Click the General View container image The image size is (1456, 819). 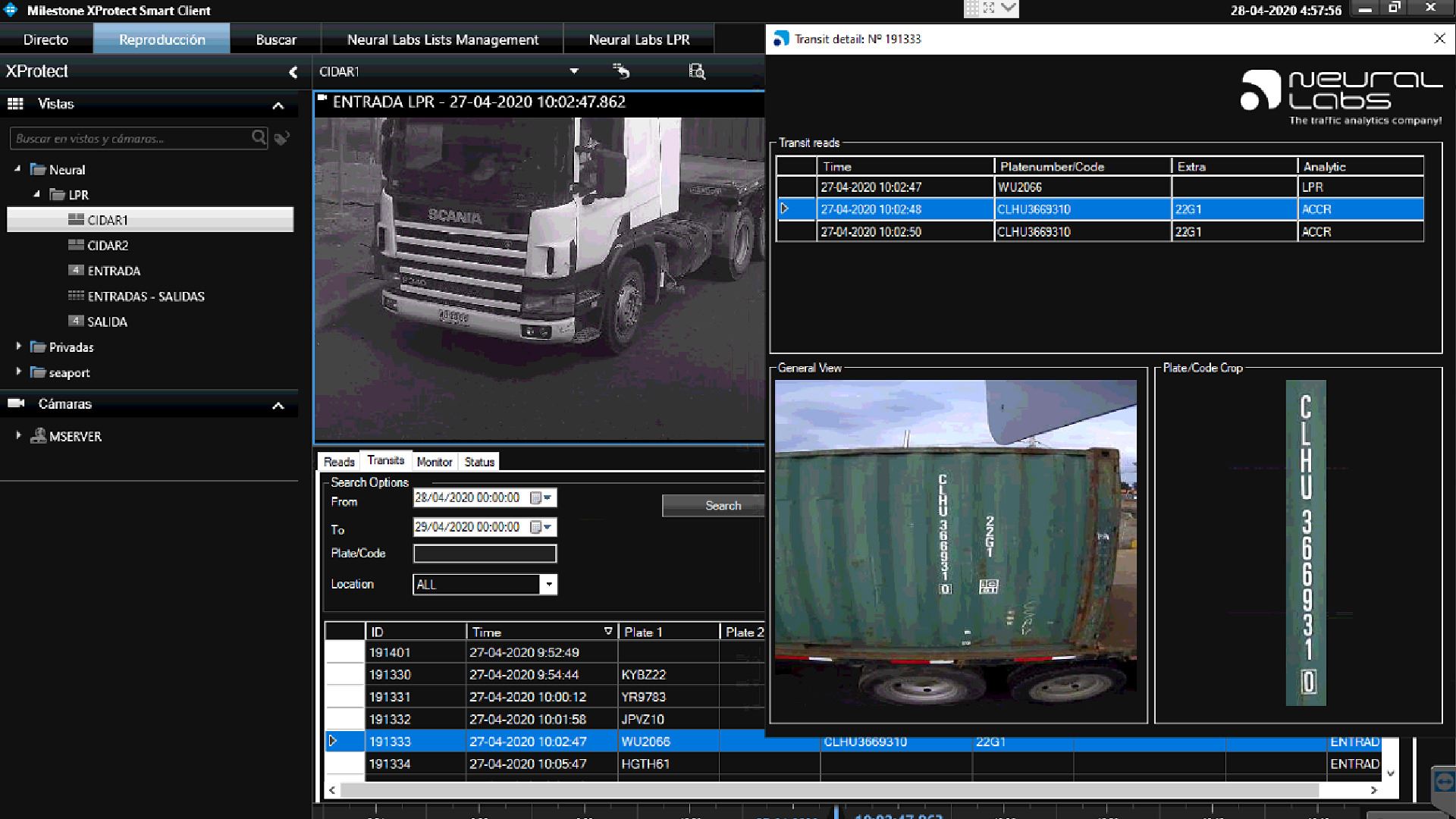click(x=955, y=543)
